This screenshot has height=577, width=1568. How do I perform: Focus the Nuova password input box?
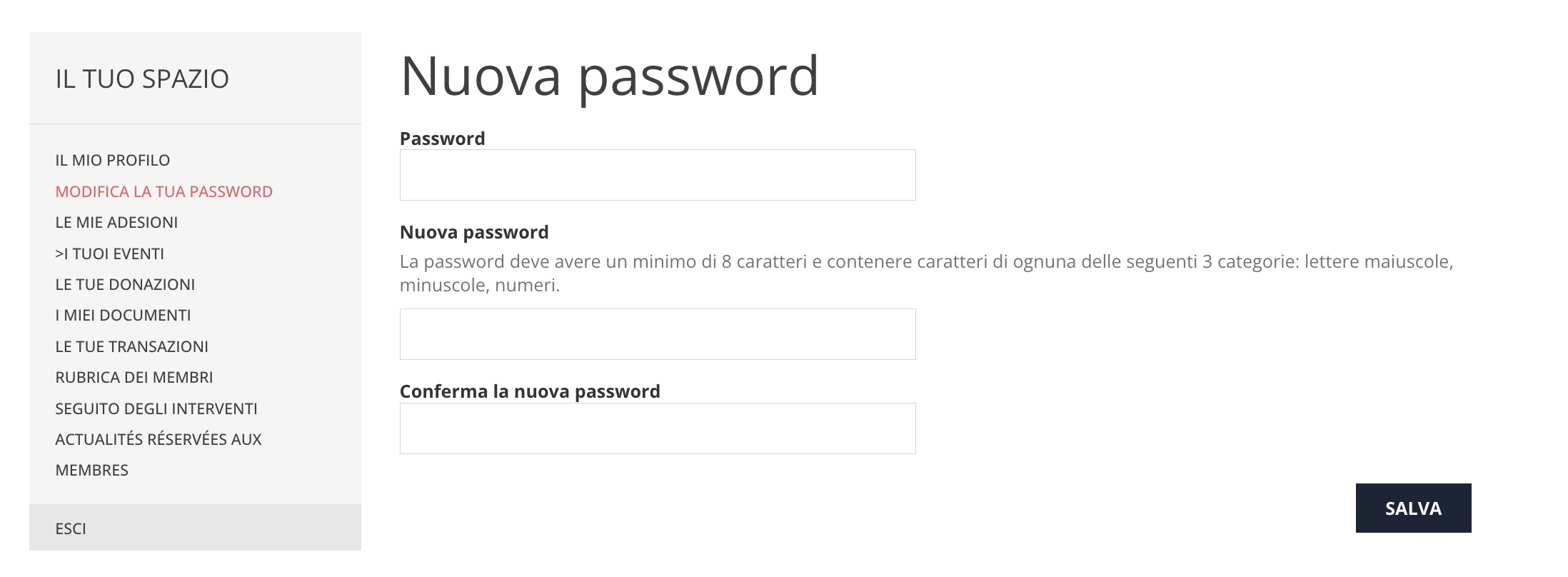click(x=657, y=333)
